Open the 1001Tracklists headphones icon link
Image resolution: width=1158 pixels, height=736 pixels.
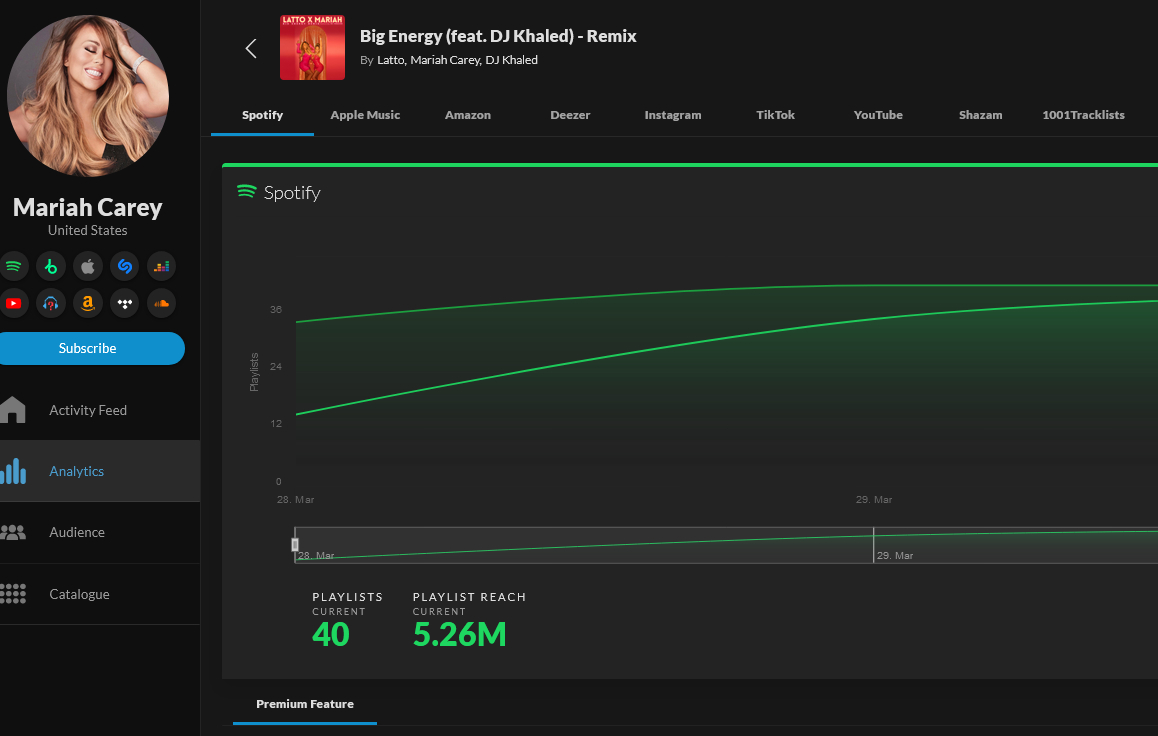click(x=51, y=303)
